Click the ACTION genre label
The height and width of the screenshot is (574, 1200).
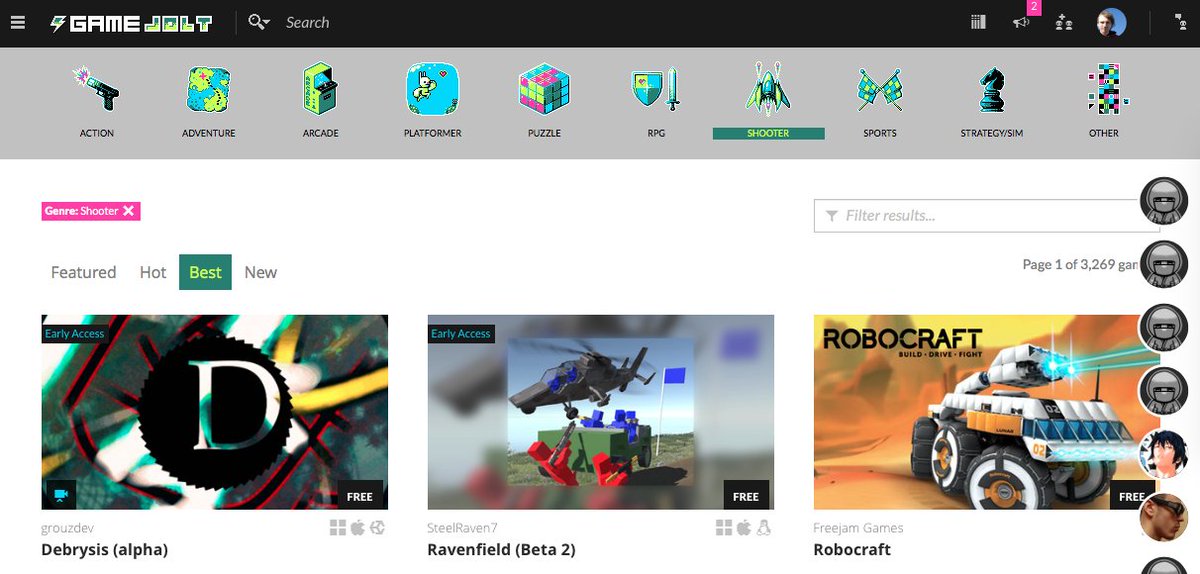click(x=97, y=133)
